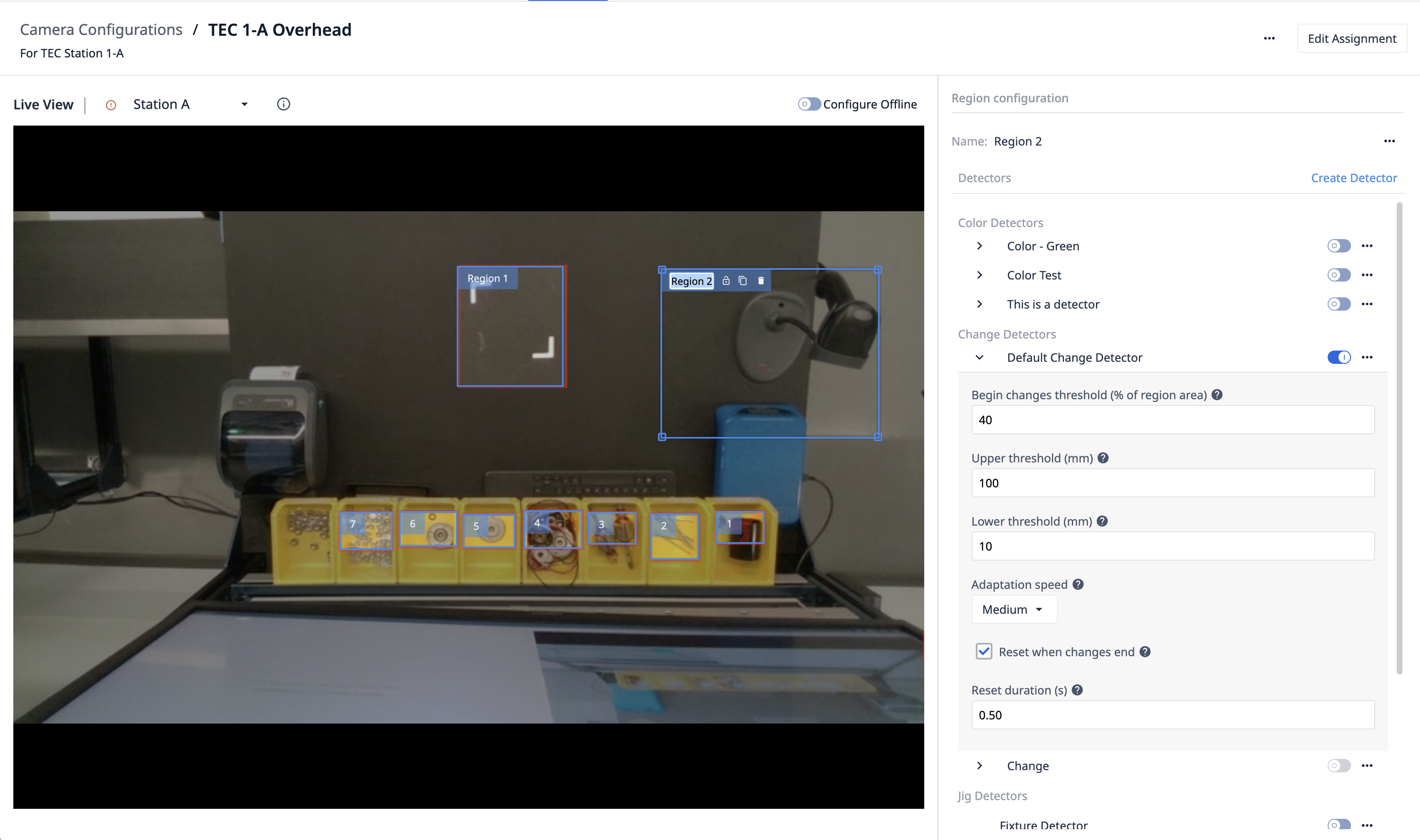The image size is (1420, 840).
Task: Go to Camera Configurations breadcrumb
Action: point(101,30)
